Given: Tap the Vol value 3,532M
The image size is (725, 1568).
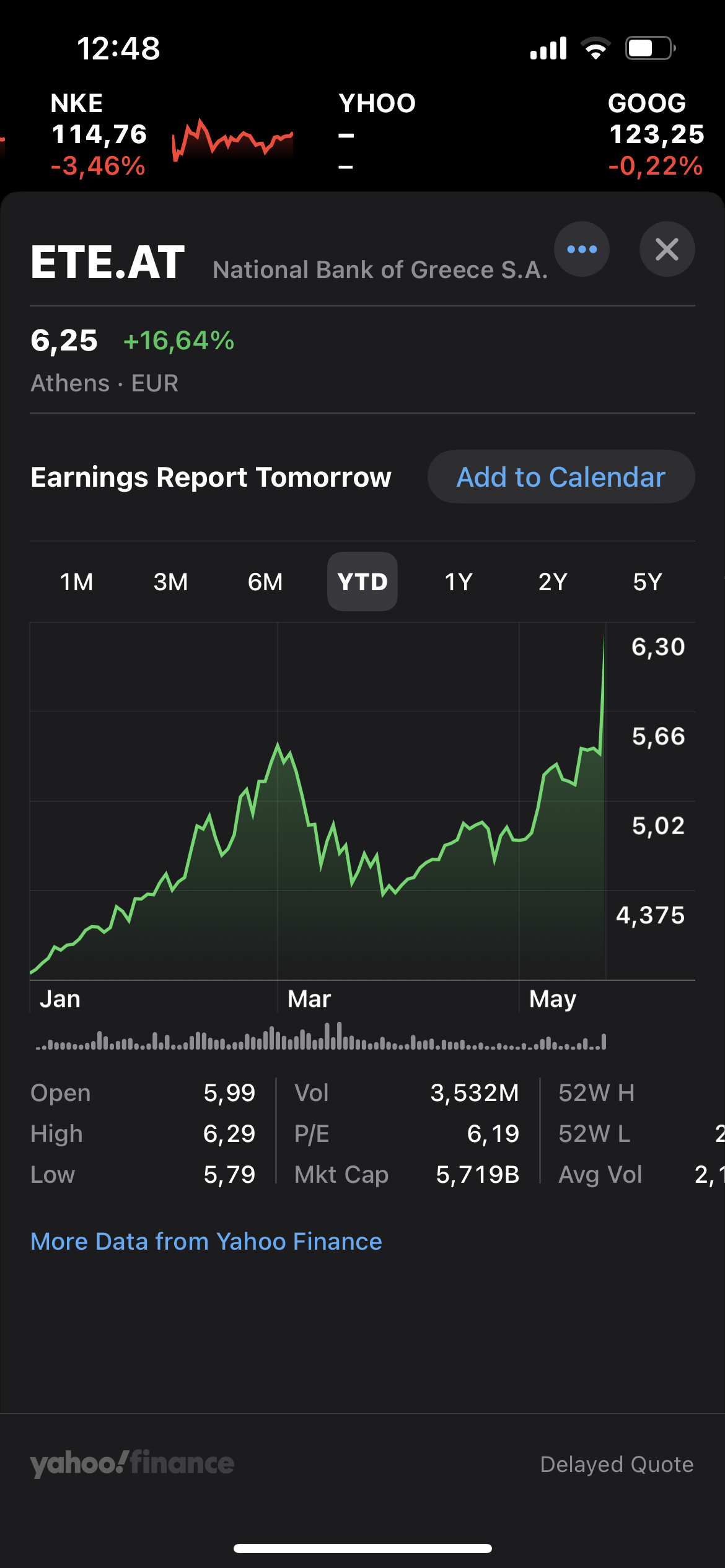Looking at the screenshot, I should (475, 1093).
